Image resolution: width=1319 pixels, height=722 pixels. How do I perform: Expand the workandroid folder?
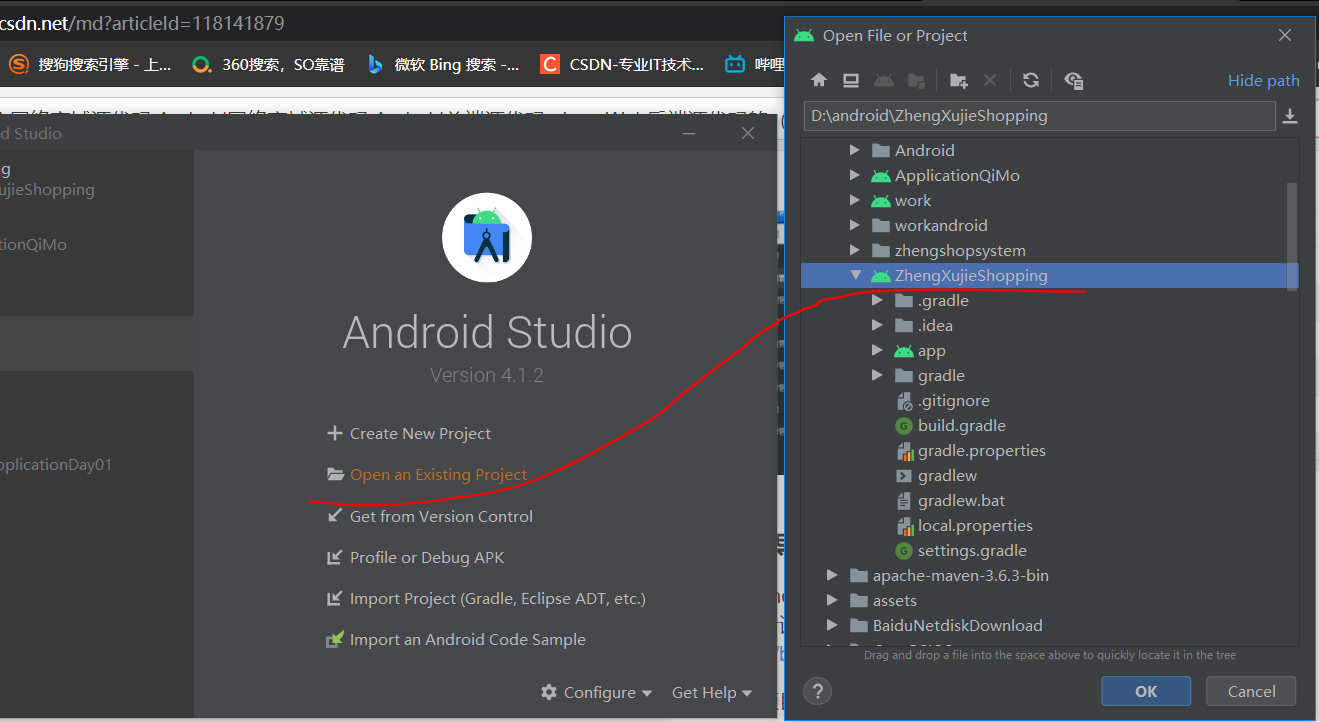click(x=854, y=225)
